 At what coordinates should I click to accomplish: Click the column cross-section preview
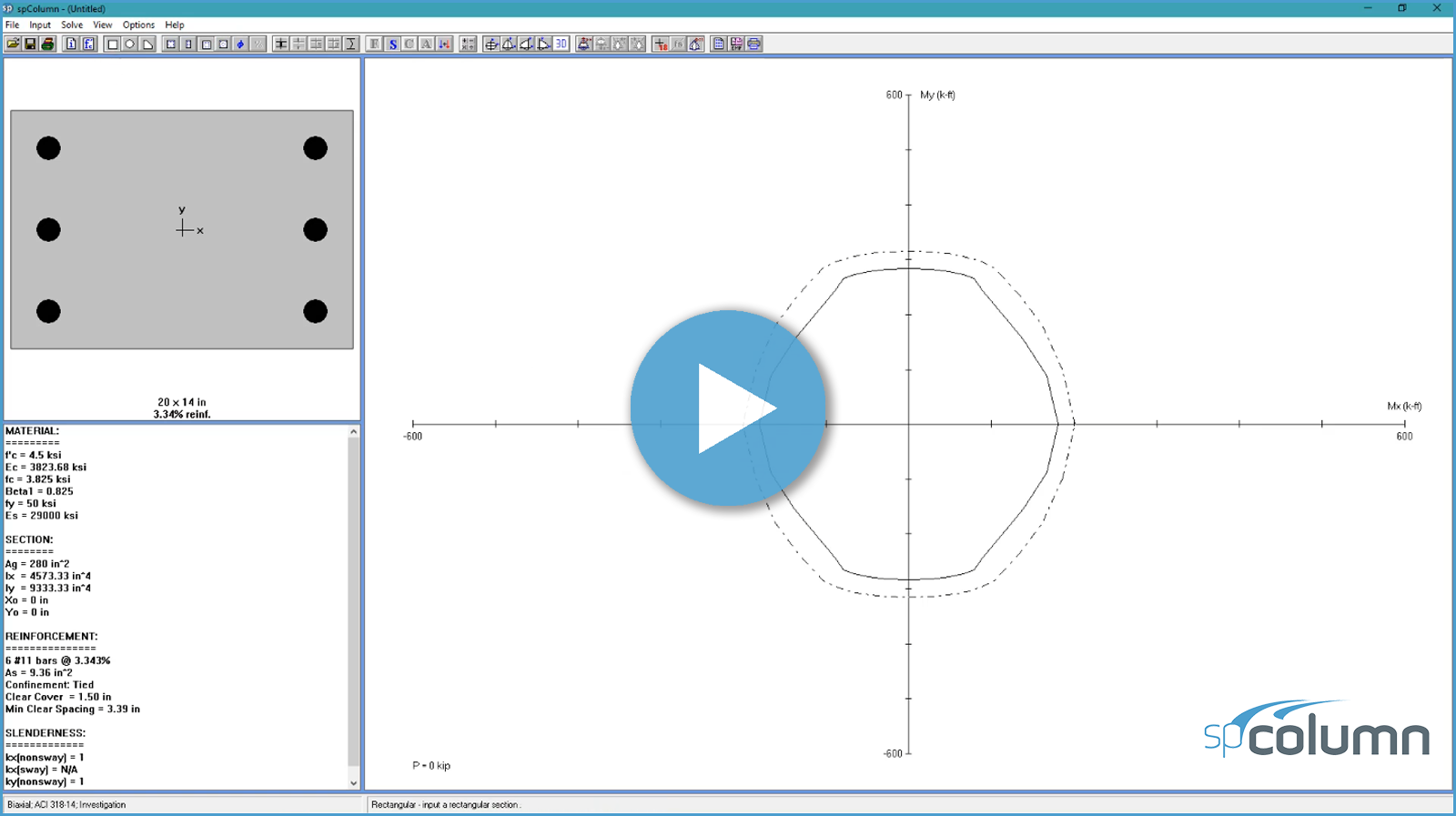182,229
